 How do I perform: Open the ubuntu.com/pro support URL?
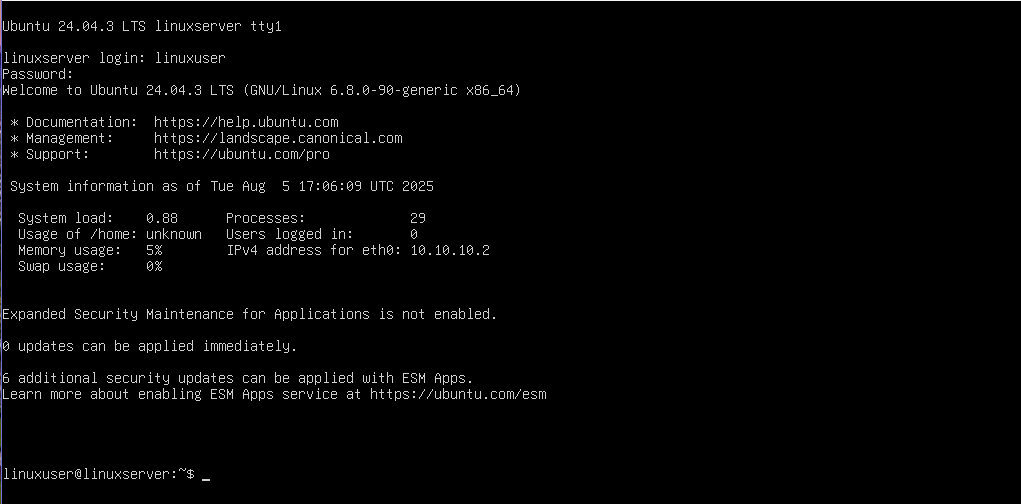point(242,154)
